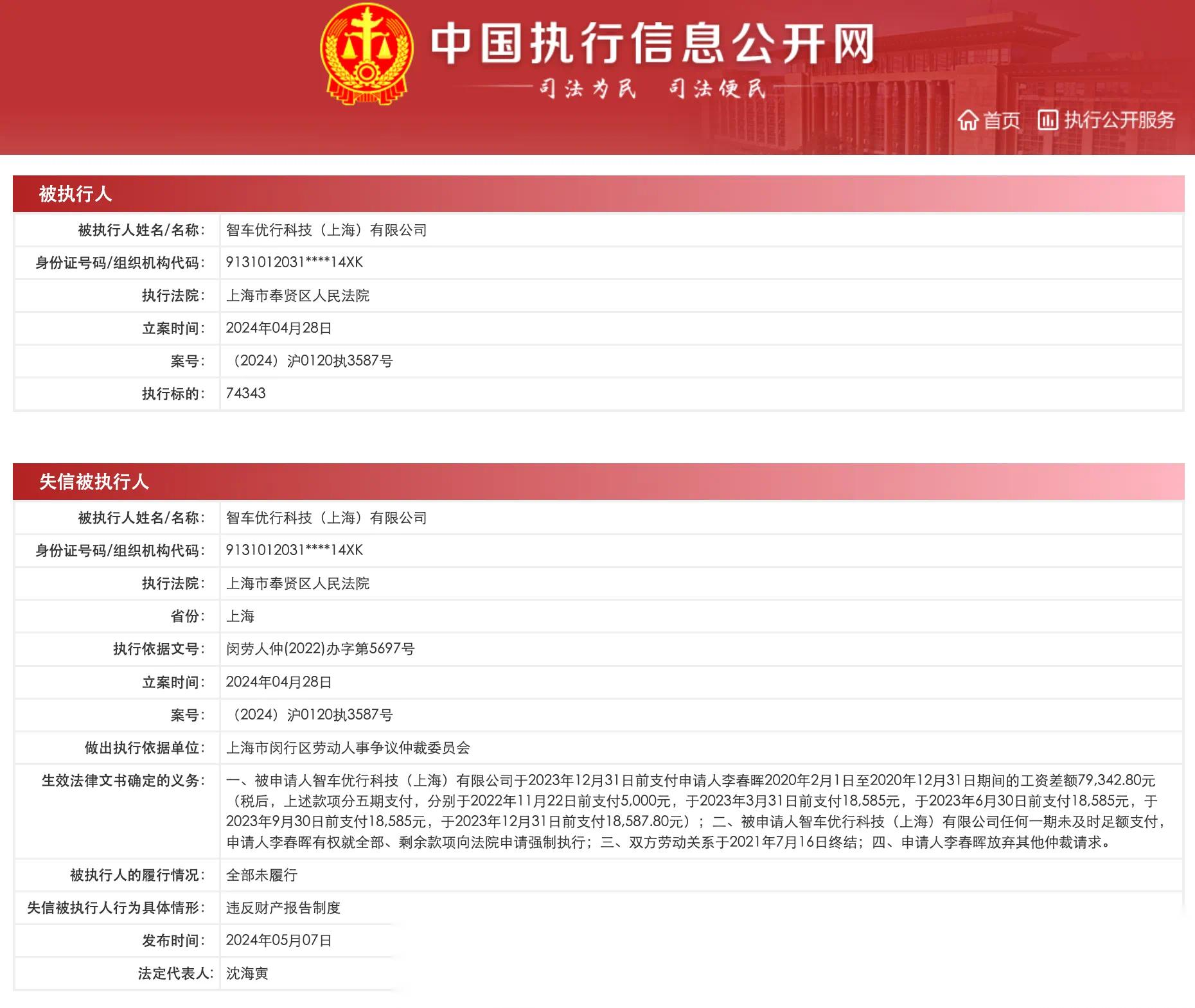Image resolution: width=1195 pixels, height=1008 pixels.
Task: Click the basis document number 闵劳人仲(2022)办字第5697号
Action: click(320, 649)
